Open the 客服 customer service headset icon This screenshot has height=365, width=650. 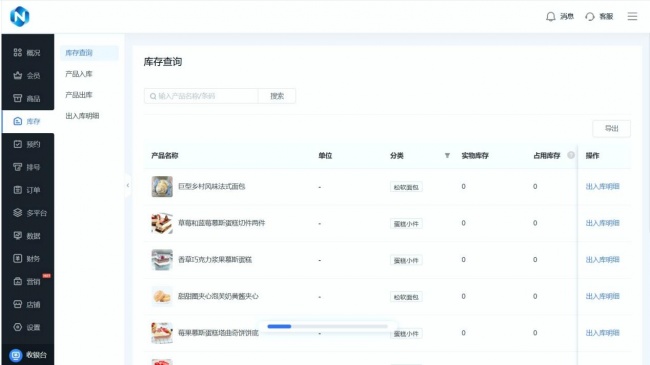click(589, 17)
